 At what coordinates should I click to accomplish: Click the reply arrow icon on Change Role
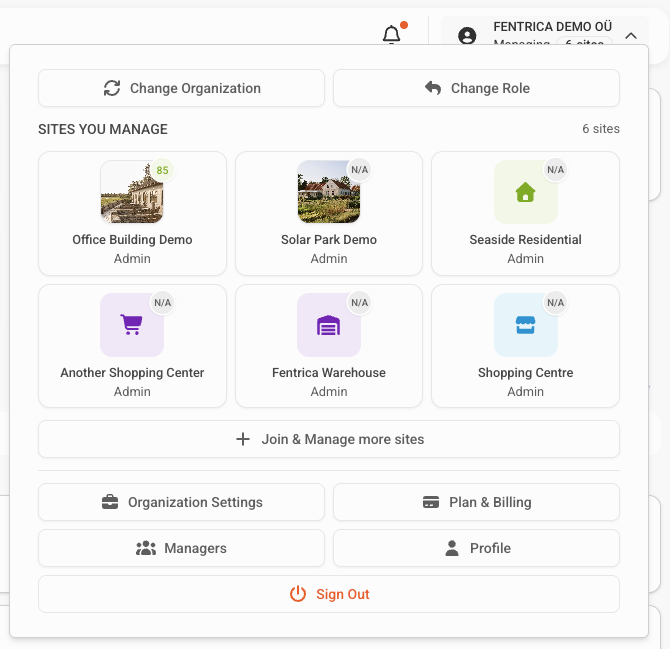(x=433, y=88)
